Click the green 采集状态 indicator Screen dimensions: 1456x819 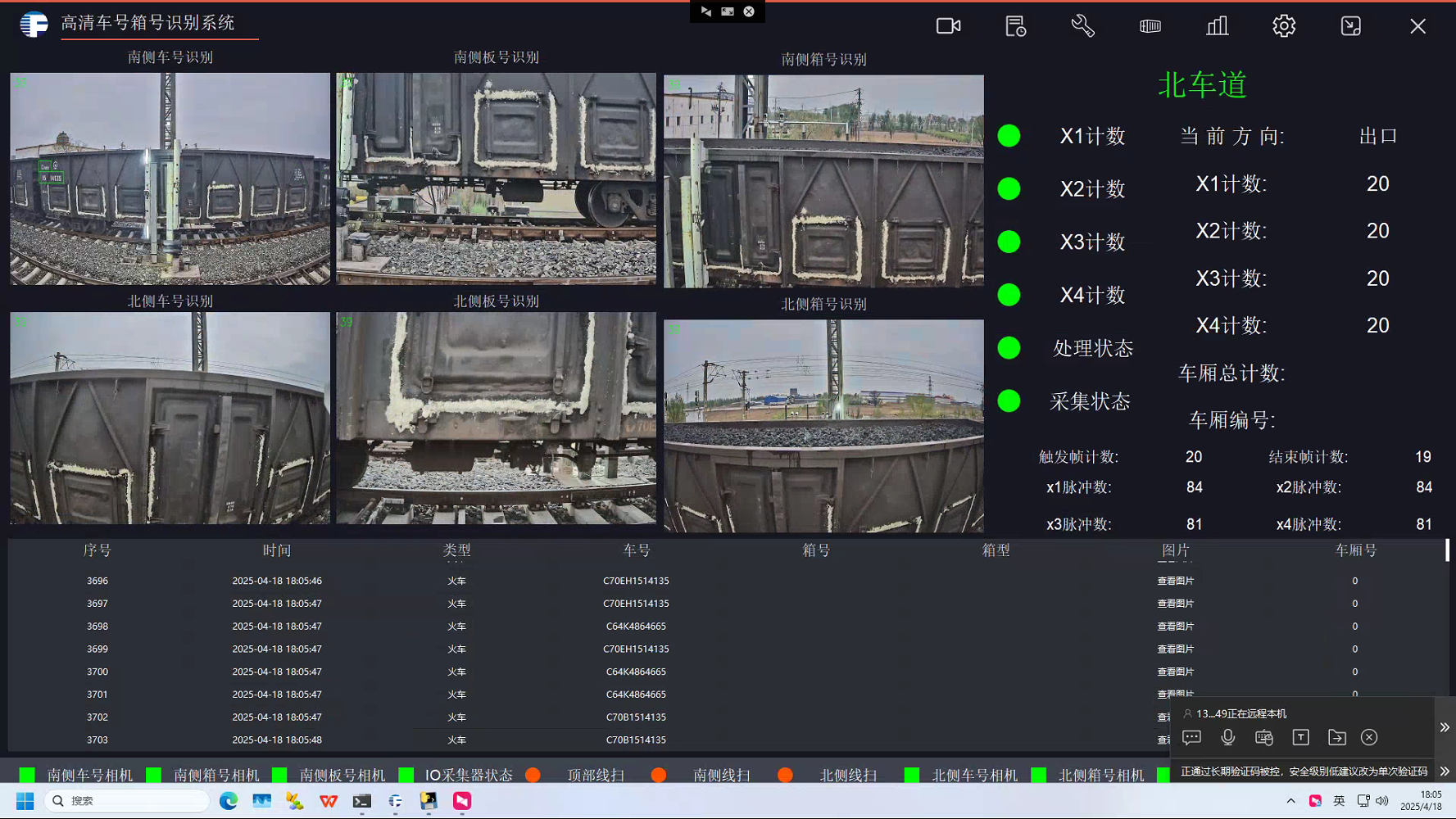[1009, 400]
